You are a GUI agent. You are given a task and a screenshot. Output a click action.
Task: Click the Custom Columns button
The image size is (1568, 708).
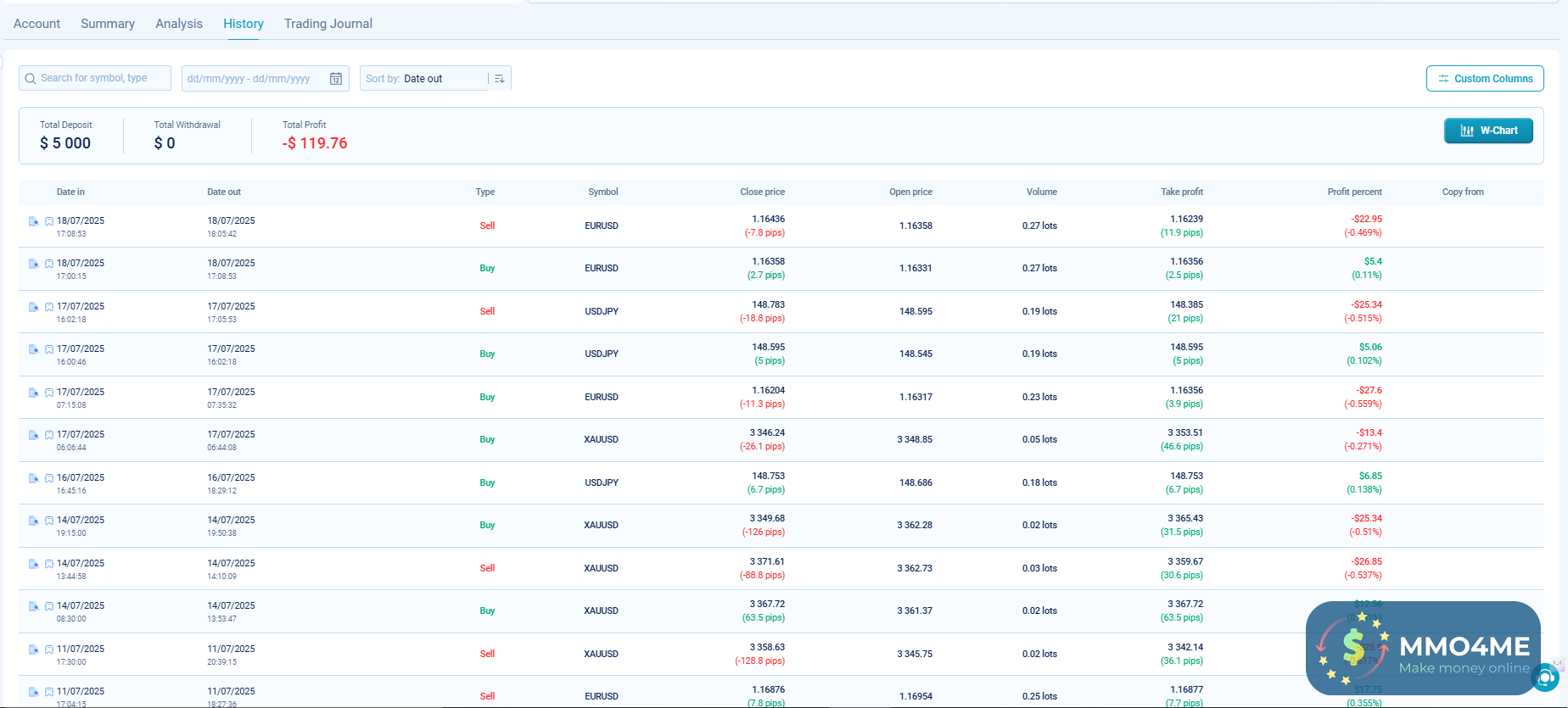point(1484,79)
